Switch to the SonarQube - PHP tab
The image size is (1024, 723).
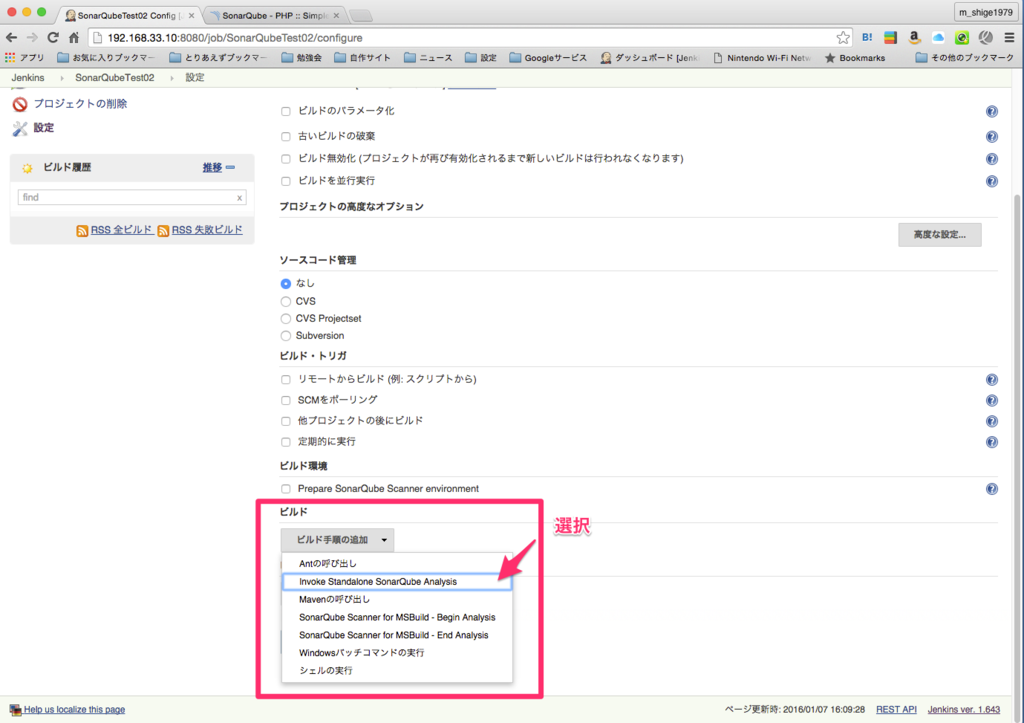(276, 15)
